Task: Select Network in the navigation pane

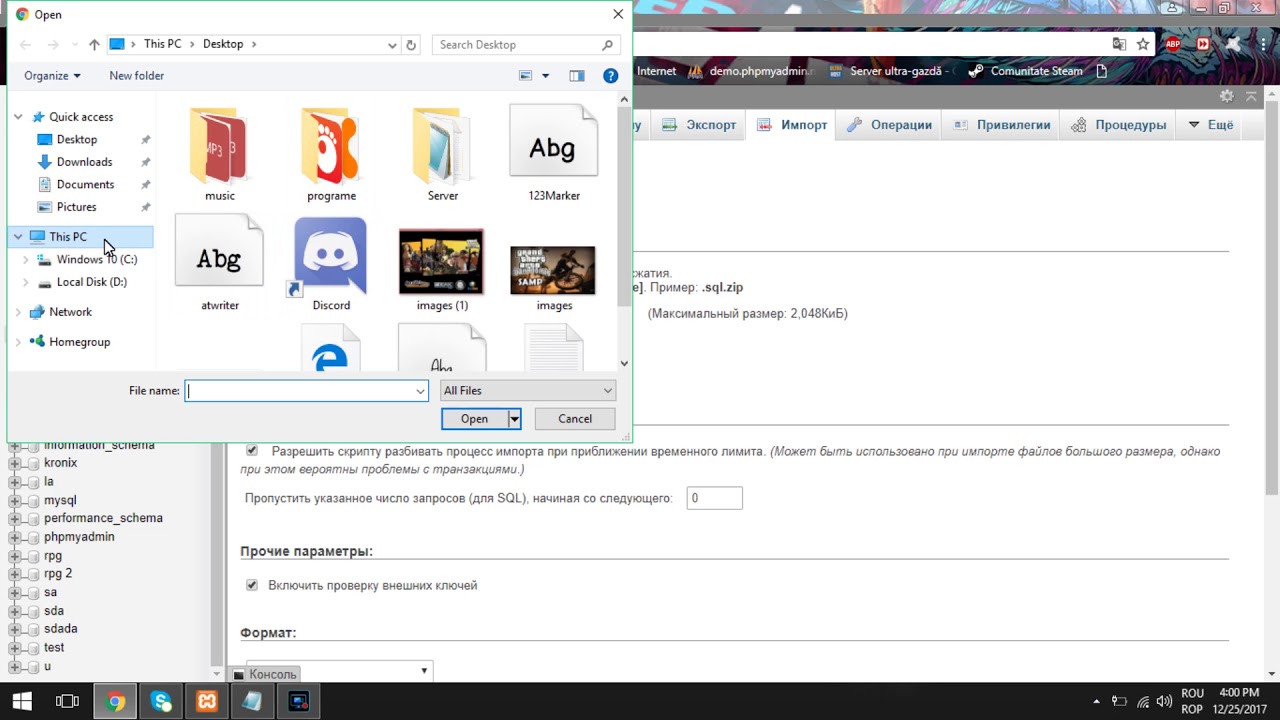Action: [x=70, y=312]
